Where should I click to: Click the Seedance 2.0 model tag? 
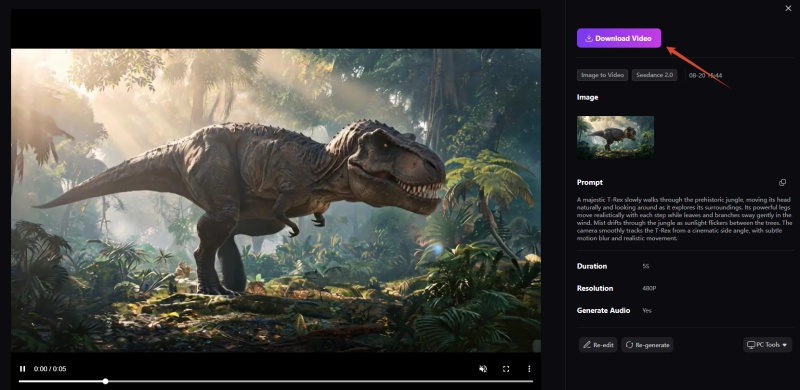[x=655, y=75]
